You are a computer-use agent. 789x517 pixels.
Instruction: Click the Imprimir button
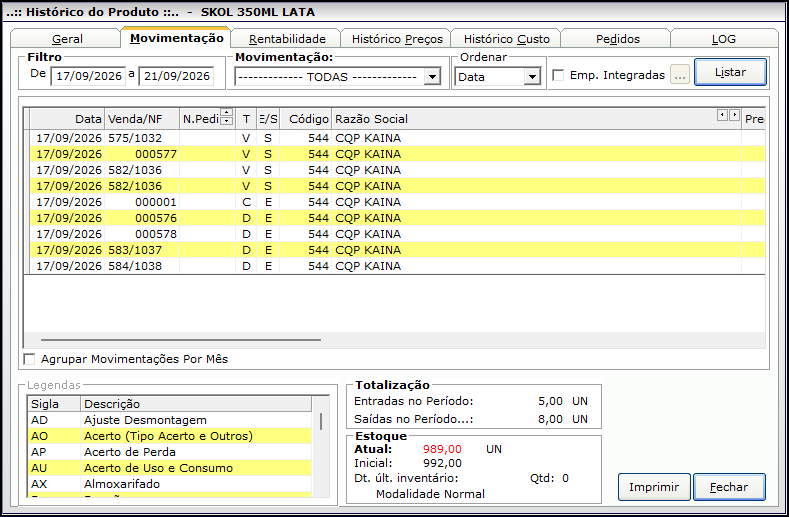[654, 487]
